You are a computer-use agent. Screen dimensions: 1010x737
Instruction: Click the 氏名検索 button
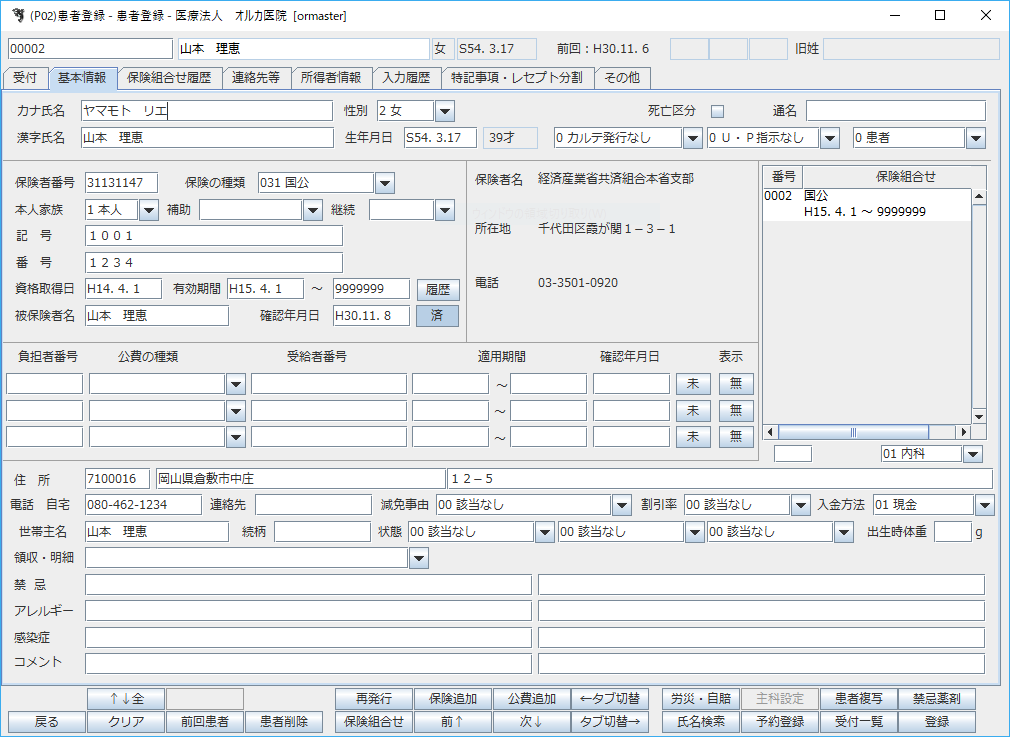(701, 722)
